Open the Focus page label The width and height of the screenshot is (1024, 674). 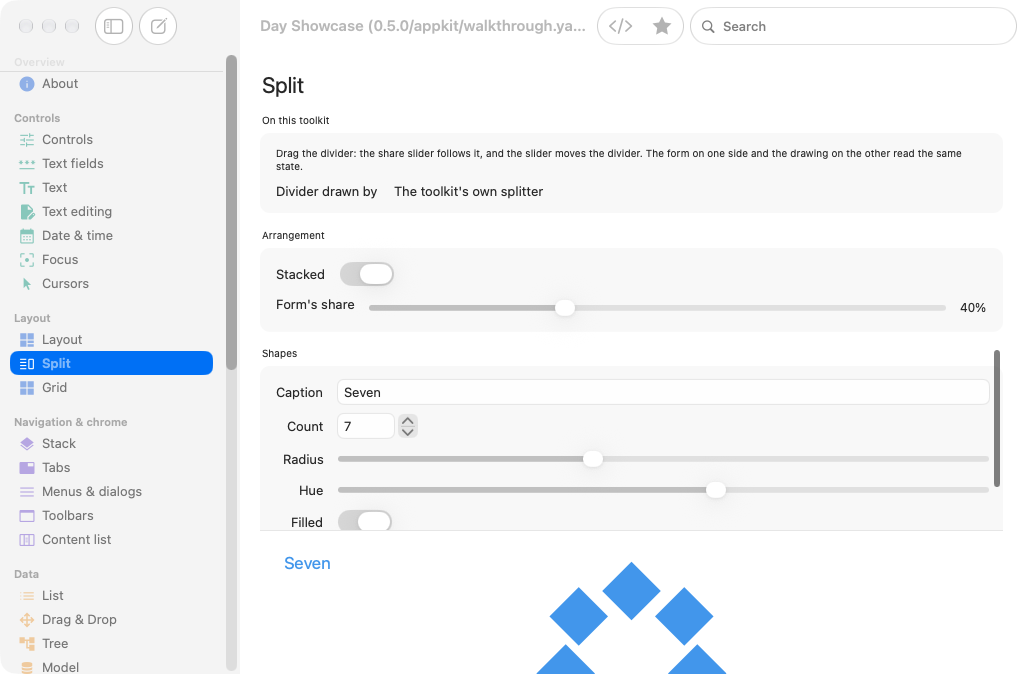pos(60,260)
